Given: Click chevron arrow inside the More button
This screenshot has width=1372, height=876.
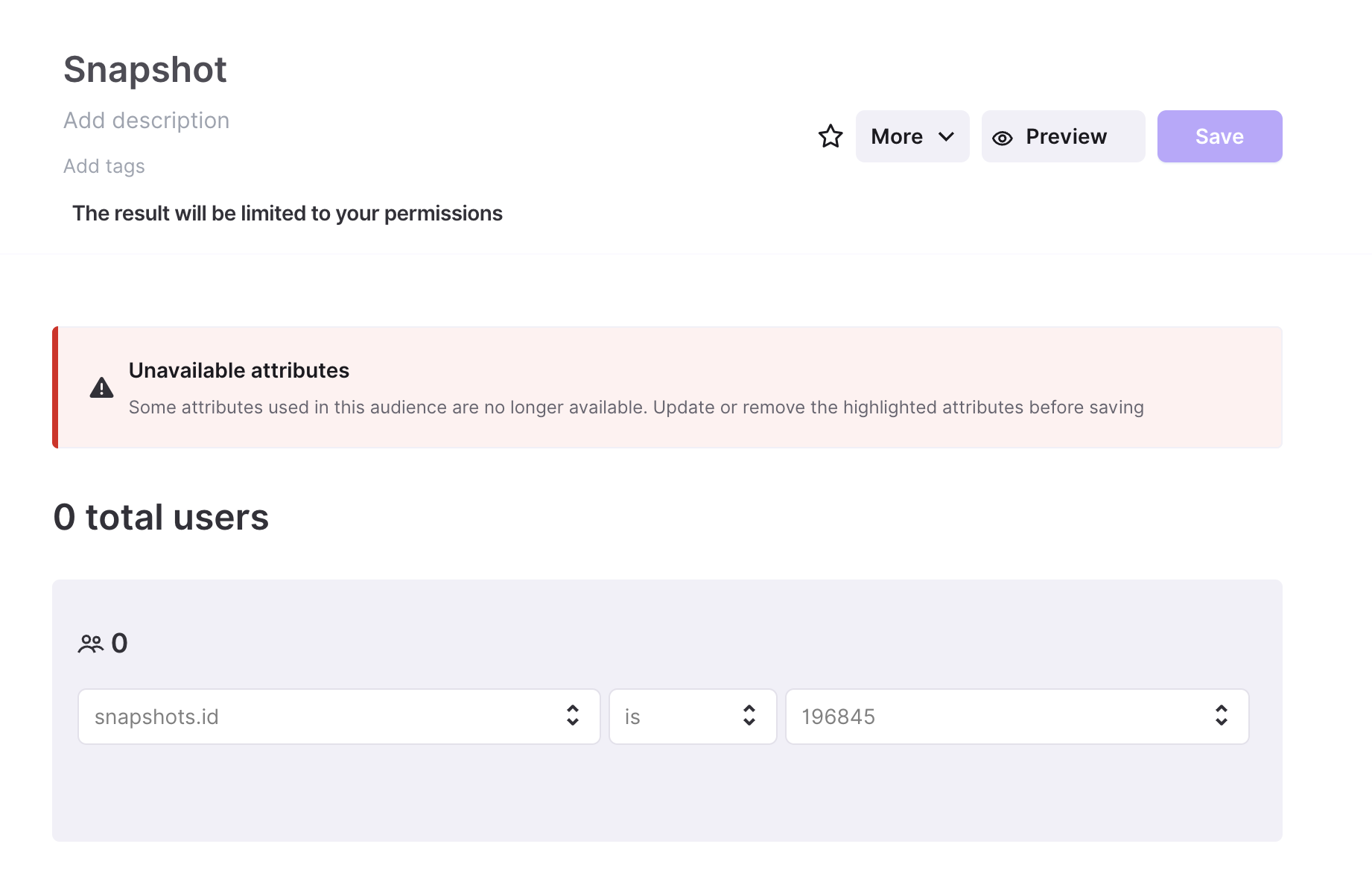Looking at the screenshot, I should 946,136.
